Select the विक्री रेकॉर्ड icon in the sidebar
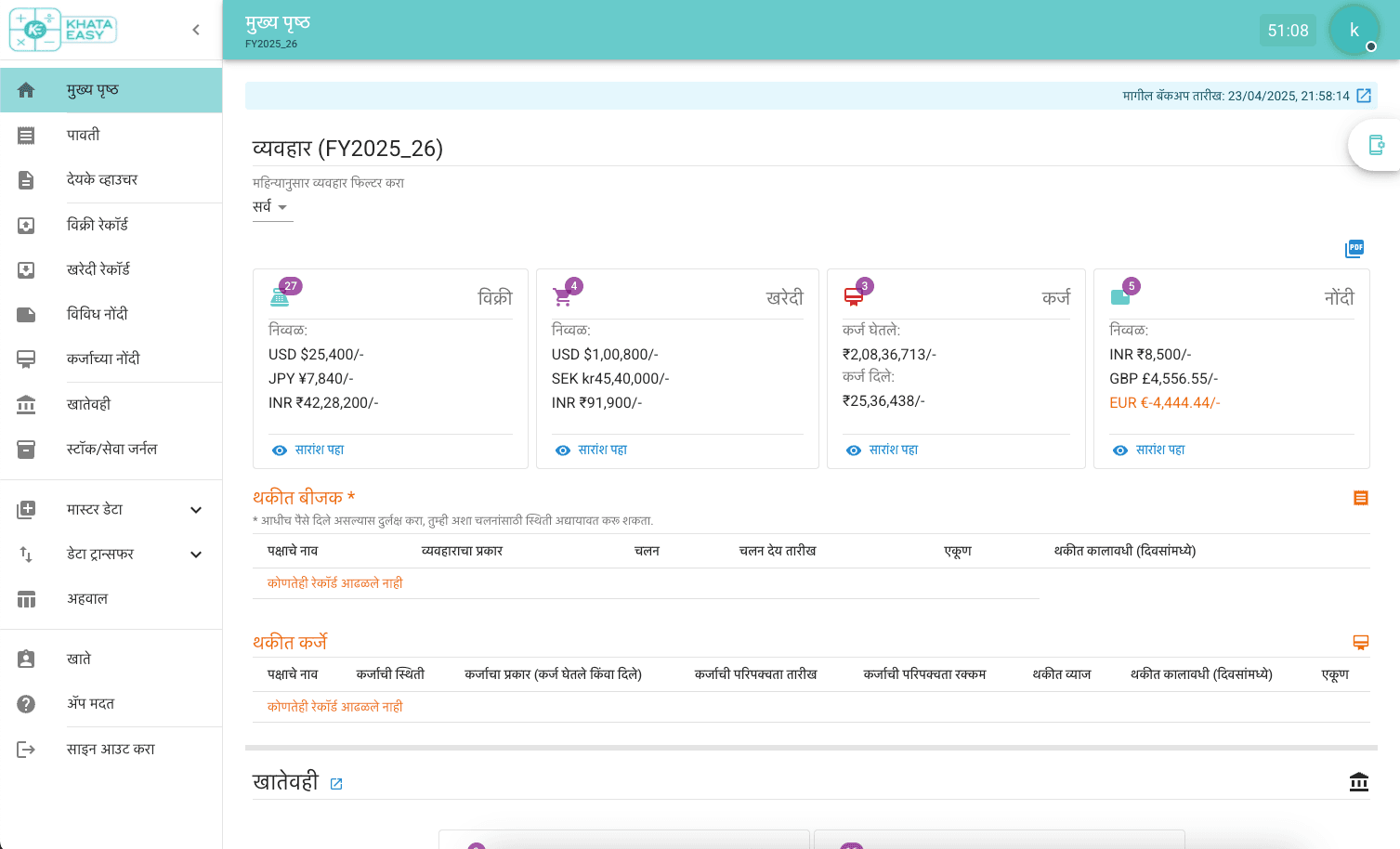Image resolution: width=1400 pixels, height=849 pixels. point(26,224)
